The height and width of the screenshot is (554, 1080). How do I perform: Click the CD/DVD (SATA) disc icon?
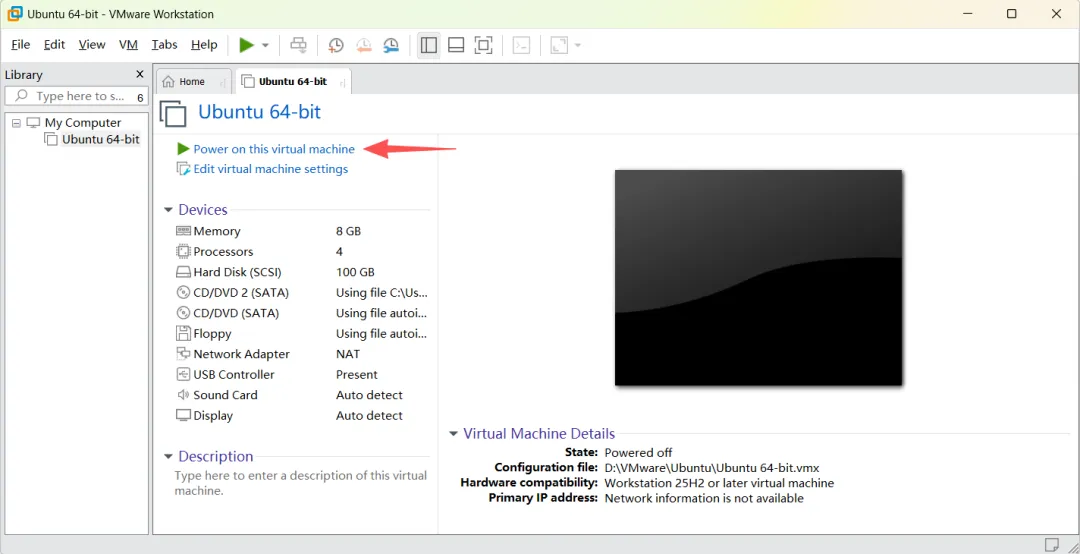(183, 313)
